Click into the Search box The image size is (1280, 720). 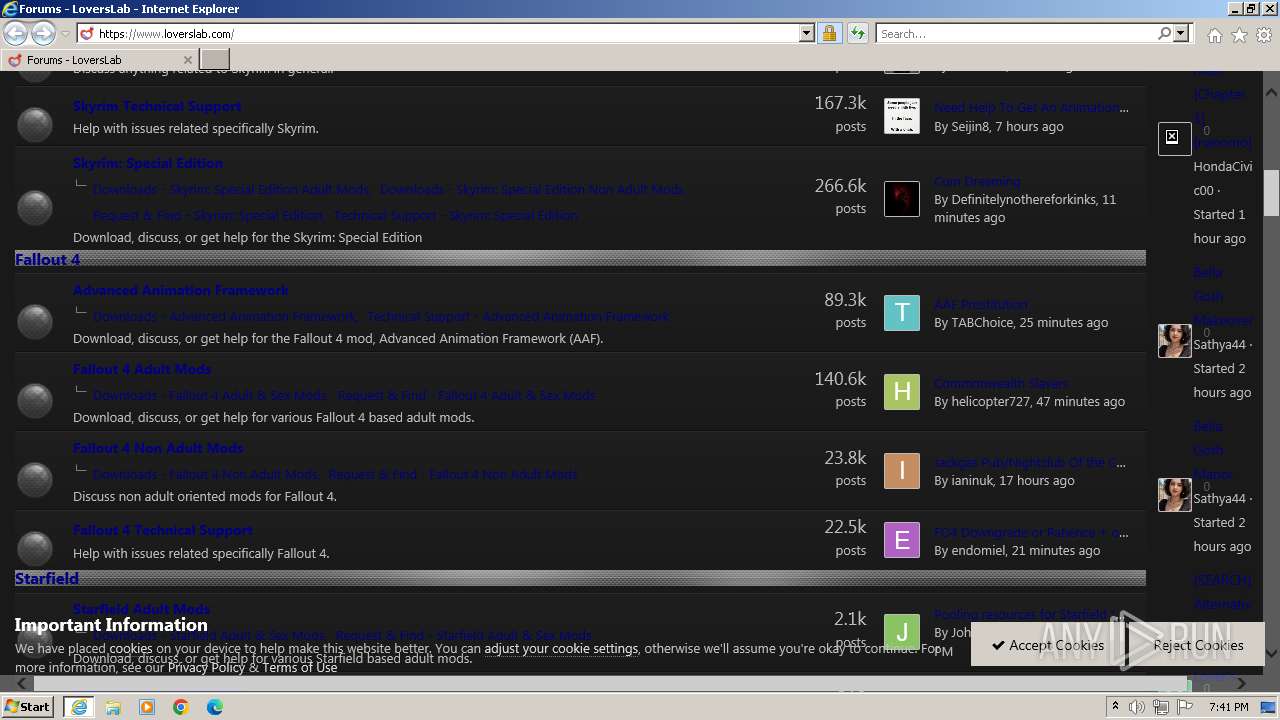[1016, 33]
